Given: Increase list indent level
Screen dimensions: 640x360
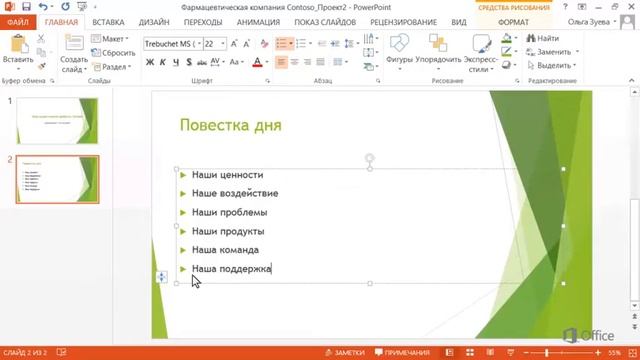Looking at the screenshot, I should 335,43.
